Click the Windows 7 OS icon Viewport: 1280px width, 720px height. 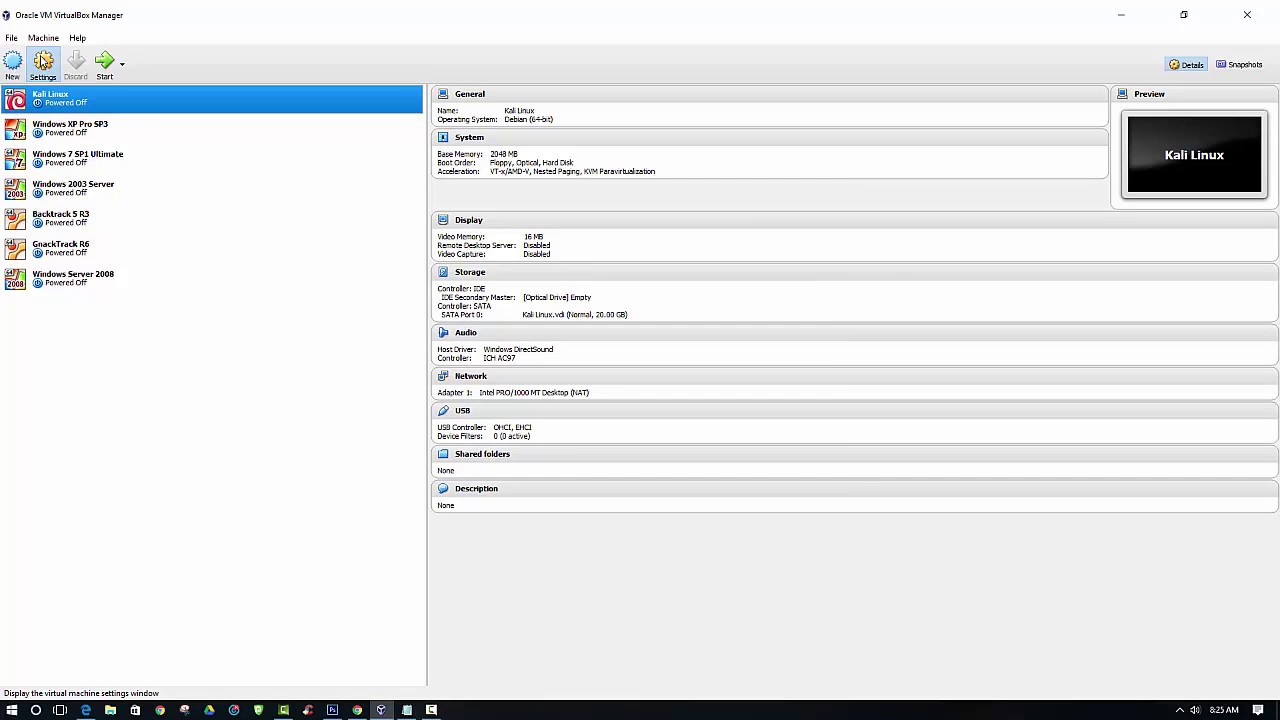(x=15, y=159)
